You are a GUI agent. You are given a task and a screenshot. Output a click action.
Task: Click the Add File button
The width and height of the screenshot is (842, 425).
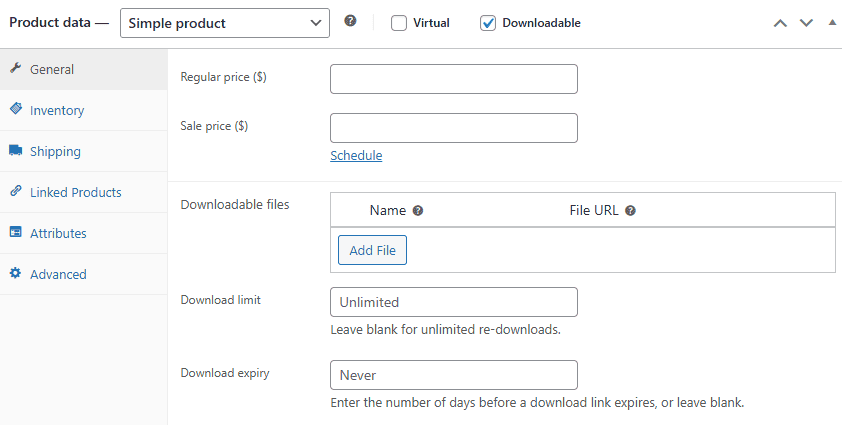click(372, 250)
